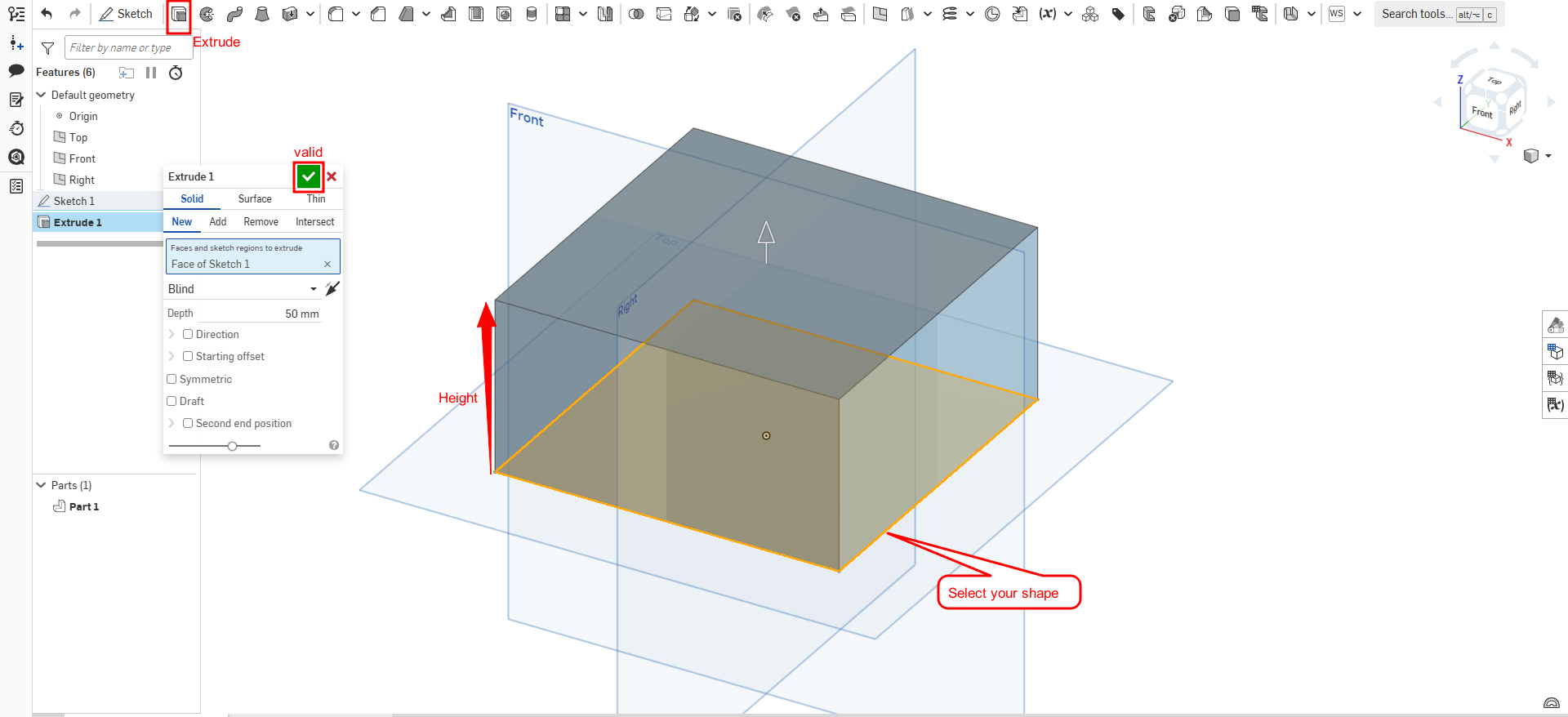Image resolution: width=1568 pixels, height=717 pixels.
Task: Click the Redo arrow
Action: (x=75, y=14)
